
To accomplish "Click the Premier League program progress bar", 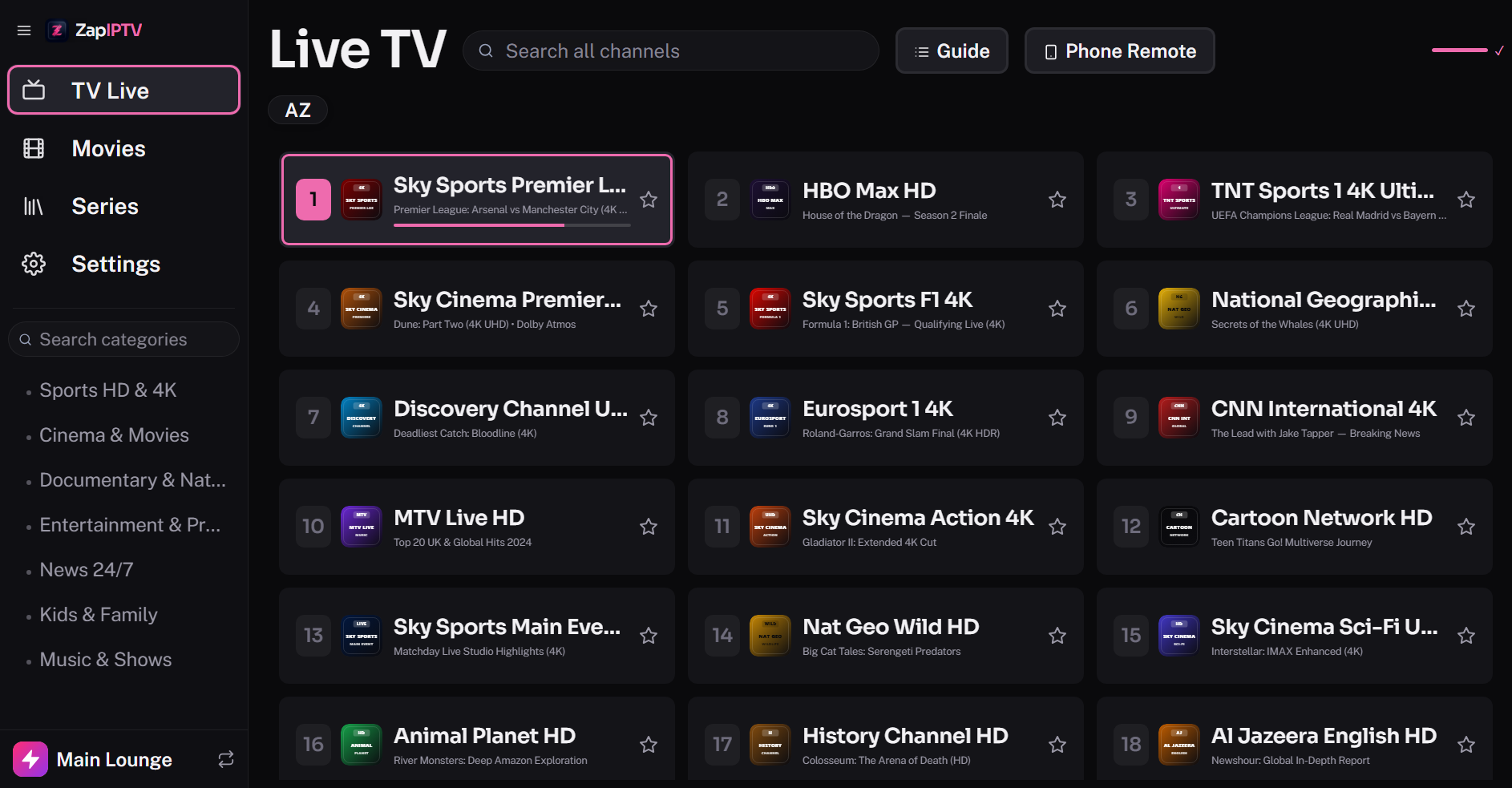I will pyautogui.click(x=512, y=225).
